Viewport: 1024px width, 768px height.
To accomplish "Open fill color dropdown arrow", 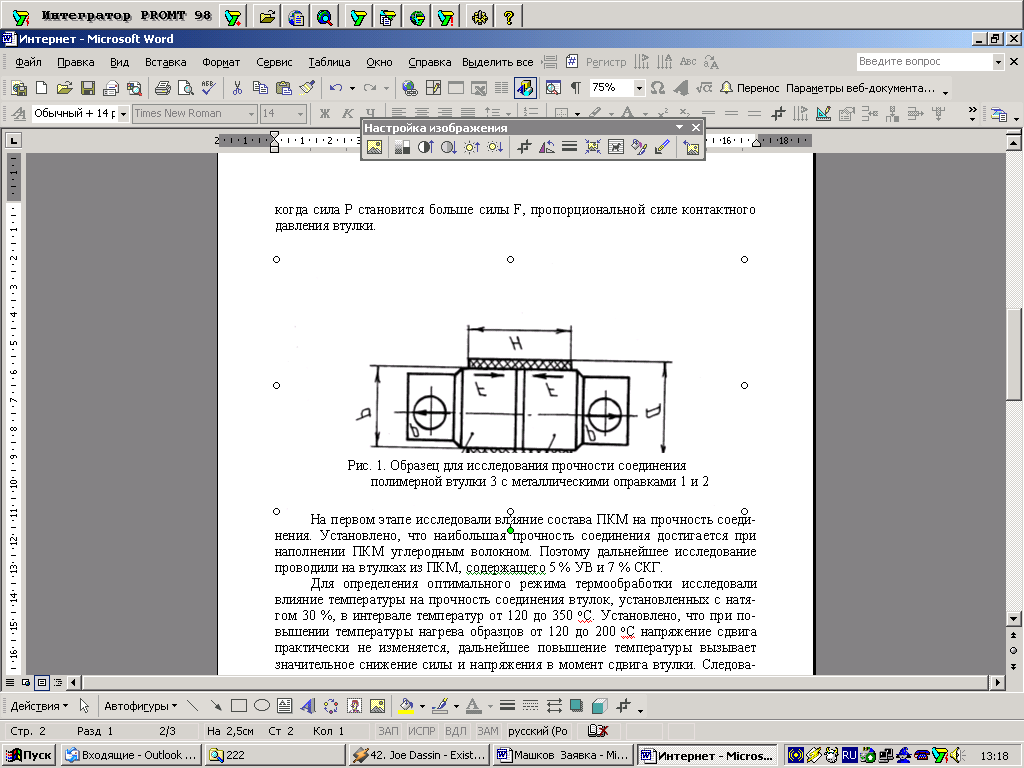I will pos(423,706).
